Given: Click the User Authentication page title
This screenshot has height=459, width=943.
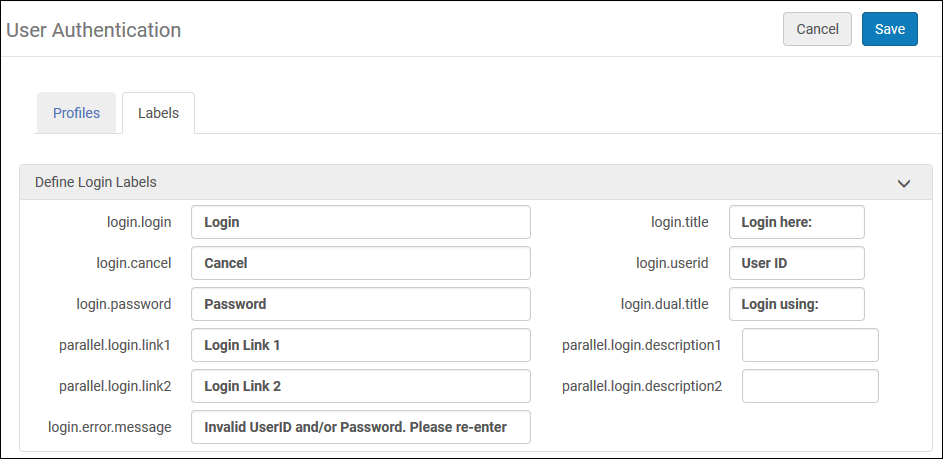Looking at the screenshot, I should [94, 30].
